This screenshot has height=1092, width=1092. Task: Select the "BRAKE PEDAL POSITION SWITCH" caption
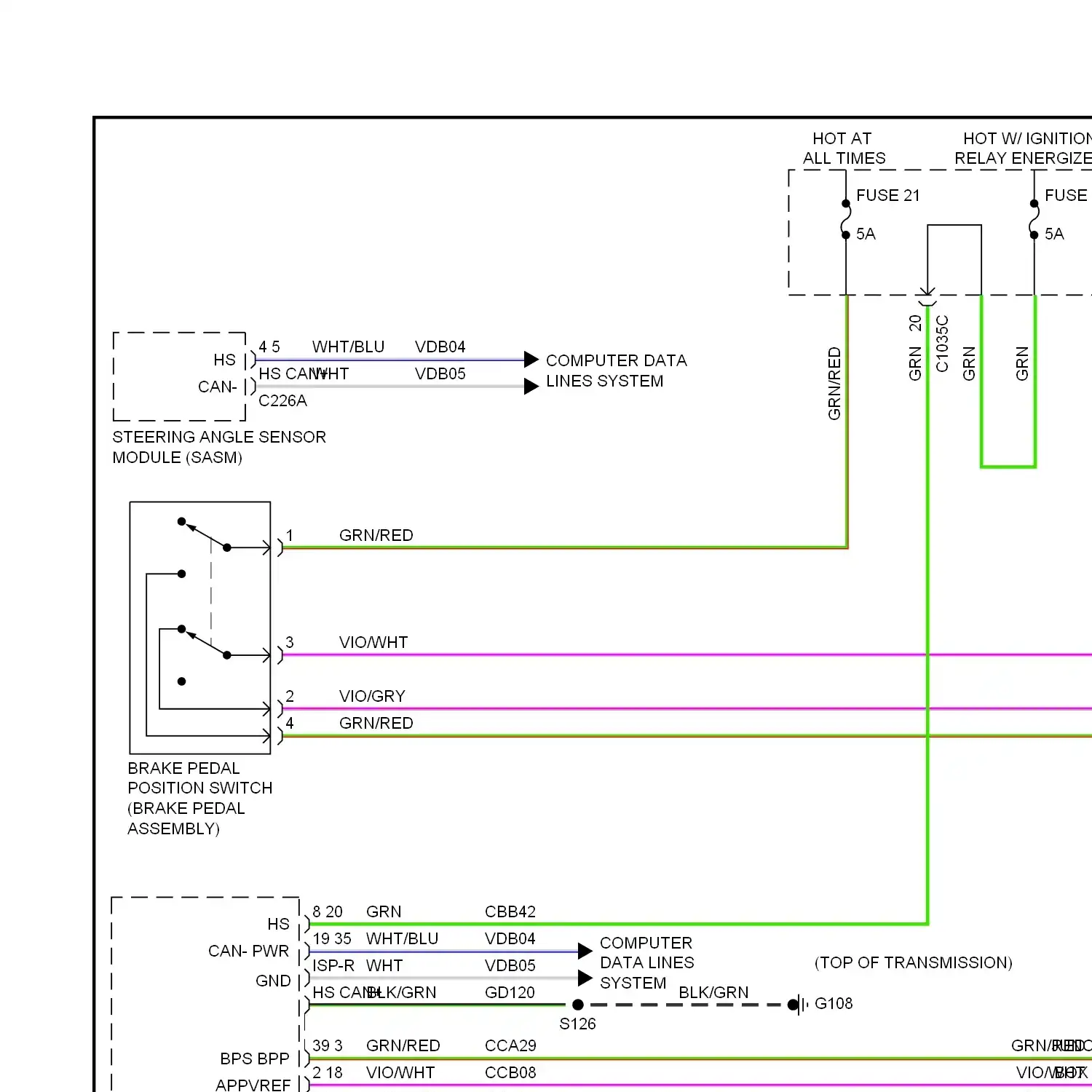200,798
